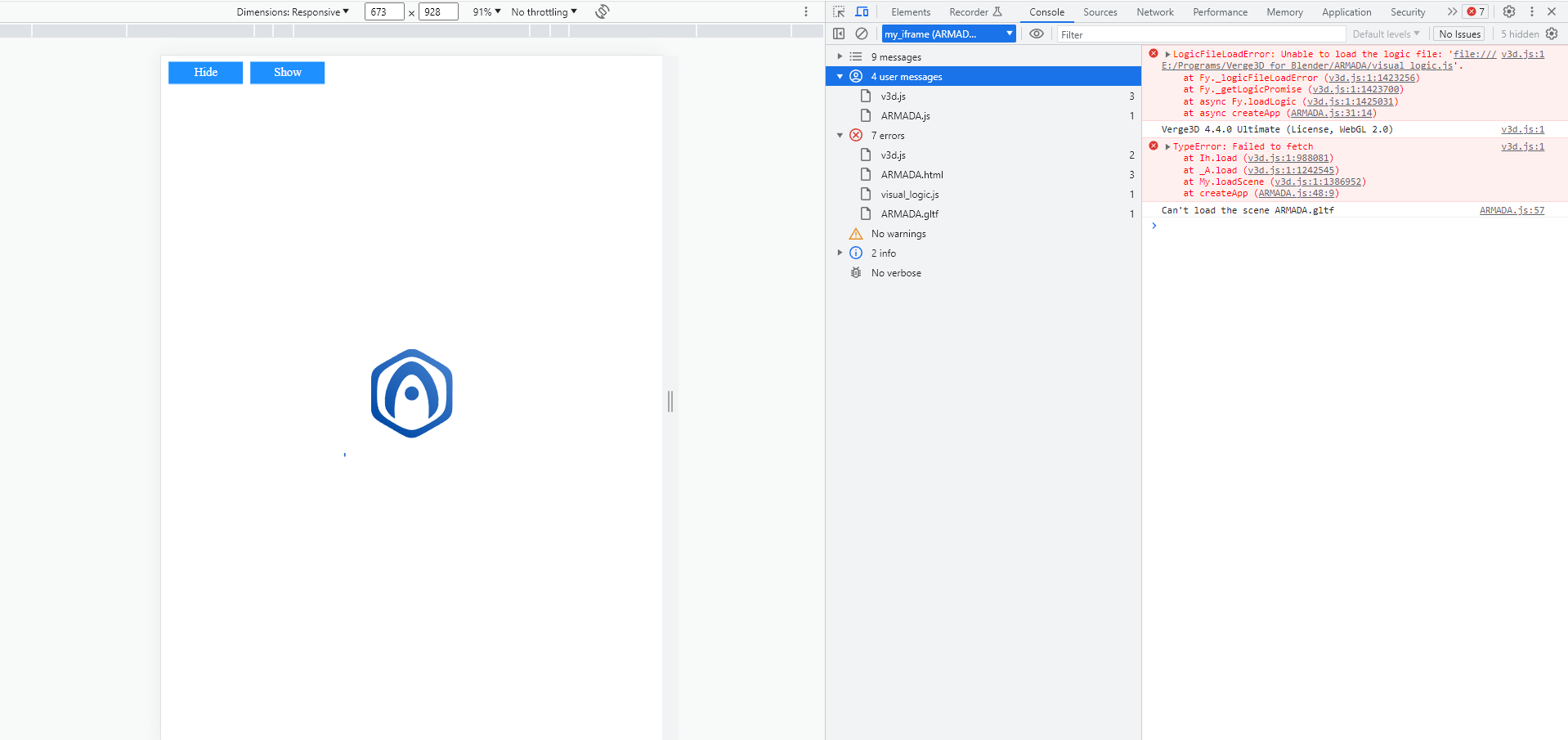Image resolution: width=1568 pixels, height=740 pixels.
Task: Open ARMADA.js:48:9 stack link
Action: [x=1296, y=193]
